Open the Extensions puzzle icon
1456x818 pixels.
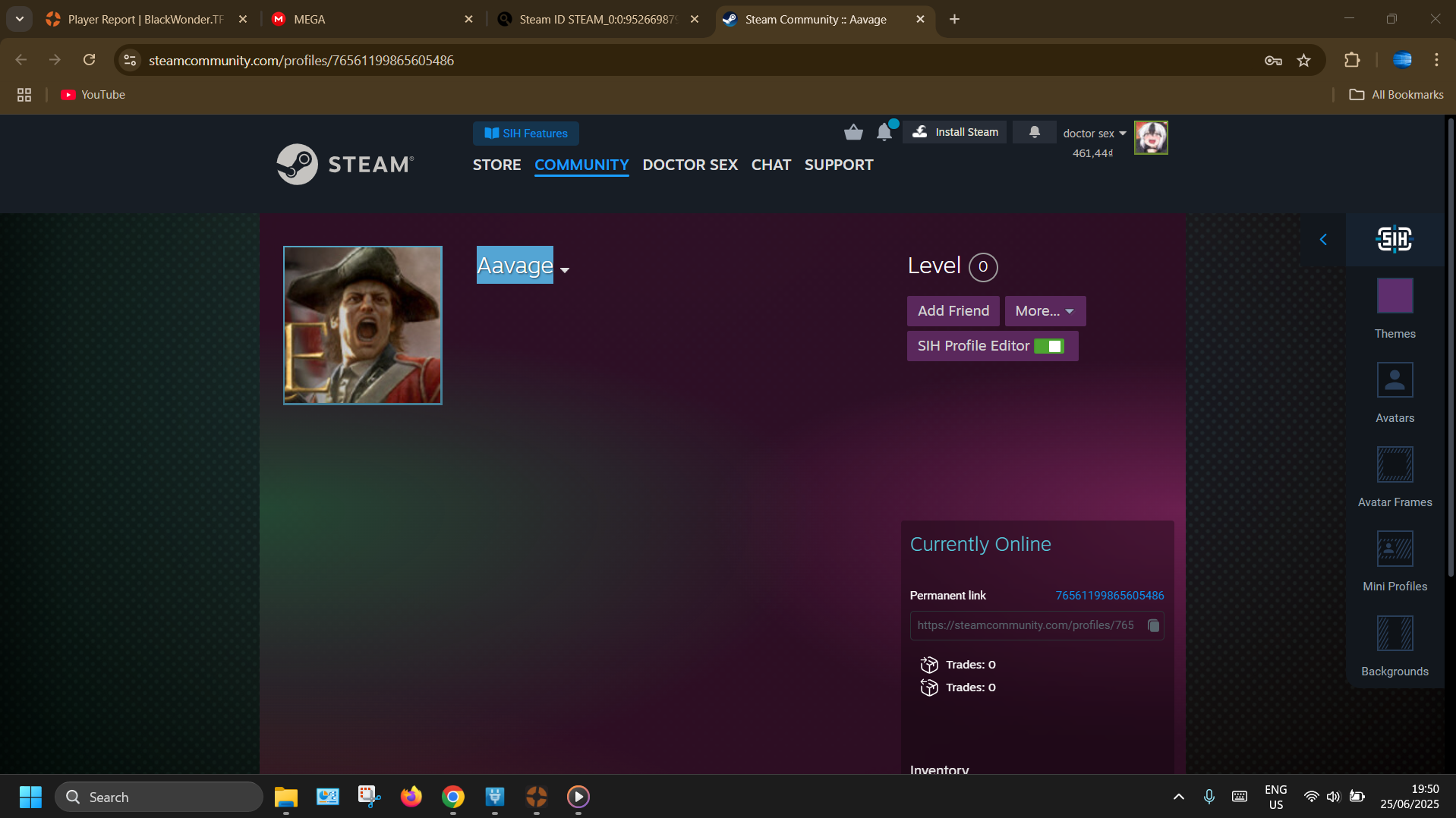coord(1352,60)
